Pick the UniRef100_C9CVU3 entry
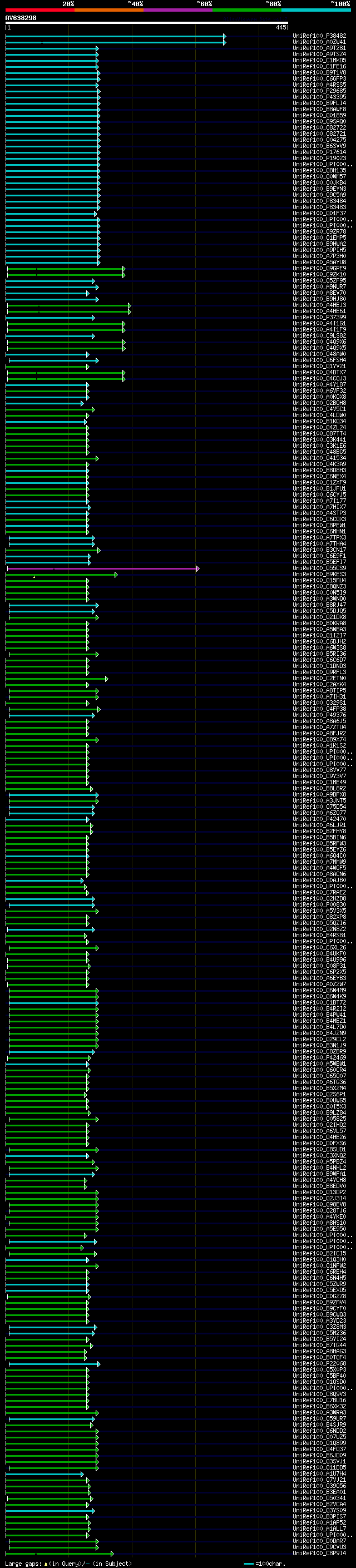Image resolution: width=356 pixels, height=1568 pixels. [319, 1547]
